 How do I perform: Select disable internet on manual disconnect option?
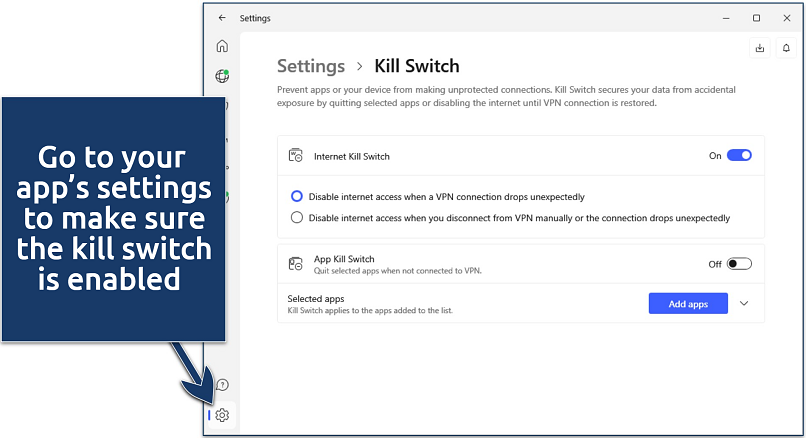297,217
